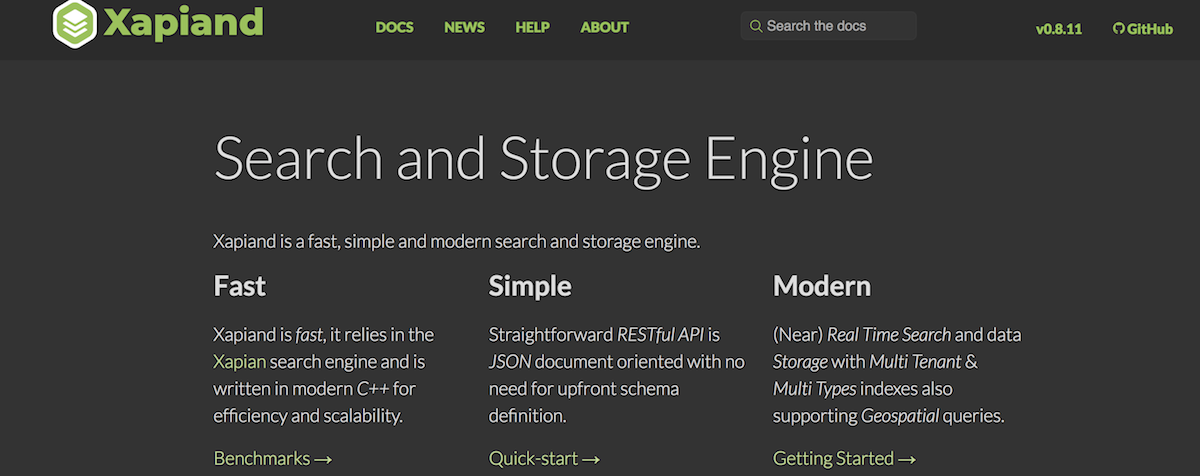Open the Quick-start link
The height and width of the screenshot is (476, 1200).
[x=533, y=459]
